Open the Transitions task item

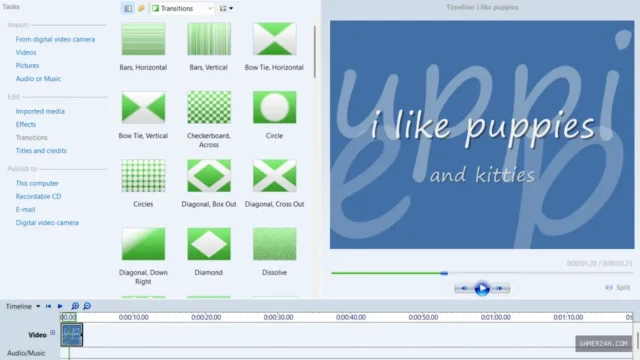(31, 138)
